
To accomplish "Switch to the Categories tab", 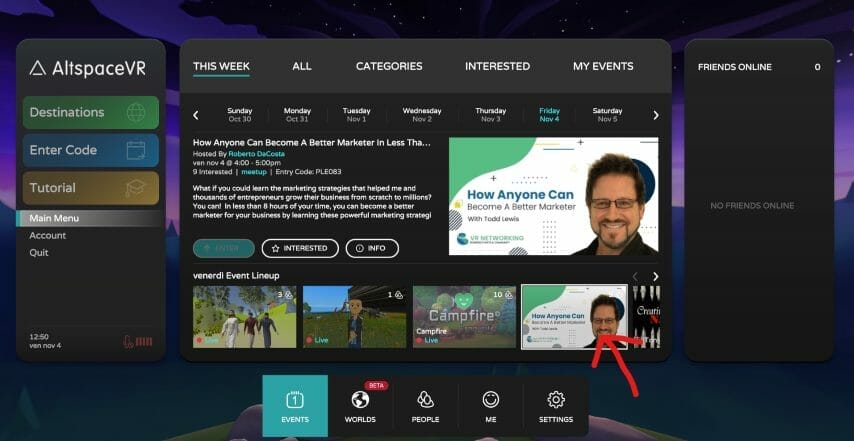I will coord(389,66).
